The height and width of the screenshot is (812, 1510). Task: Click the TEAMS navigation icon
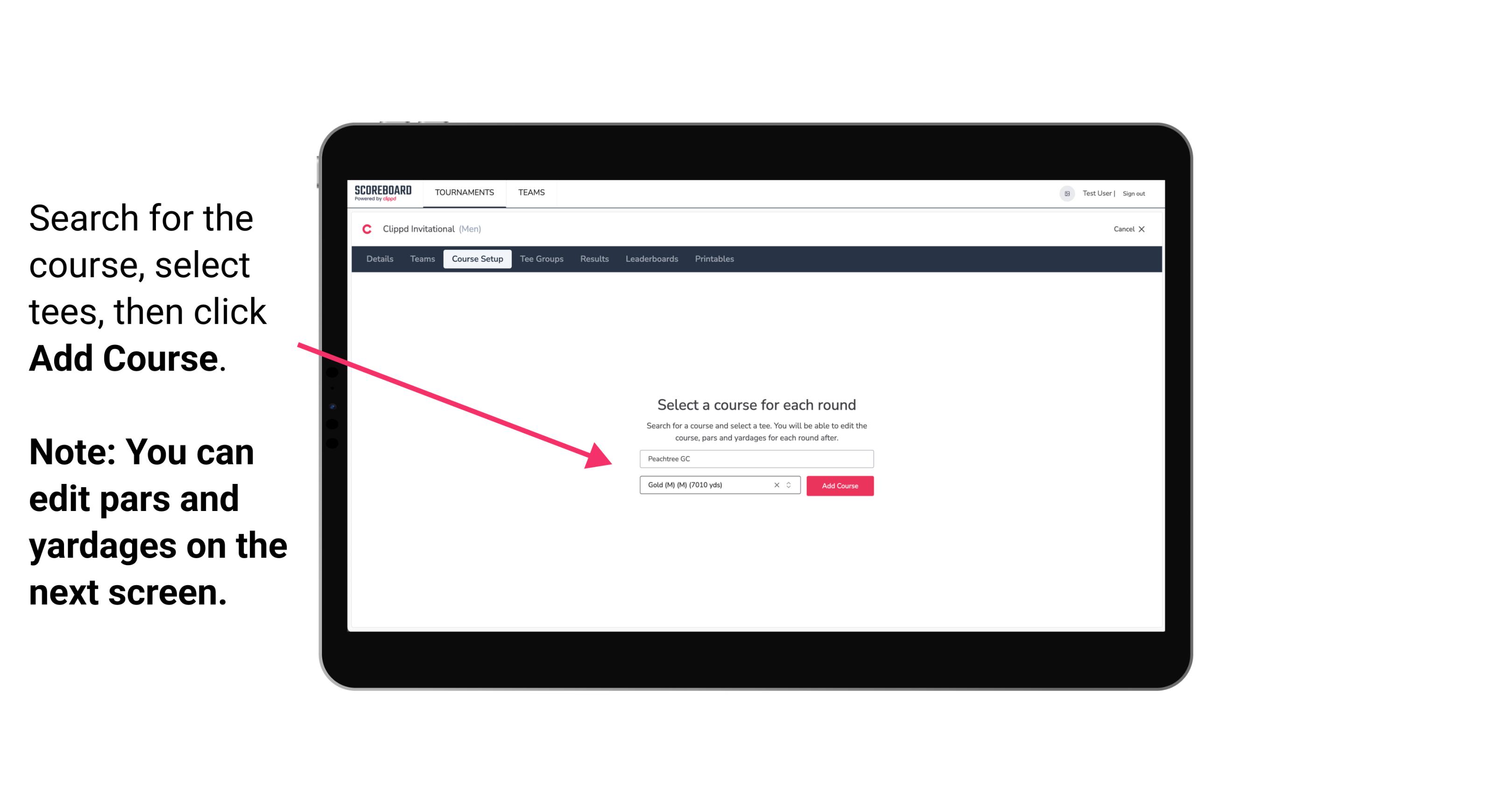(529, 192)
